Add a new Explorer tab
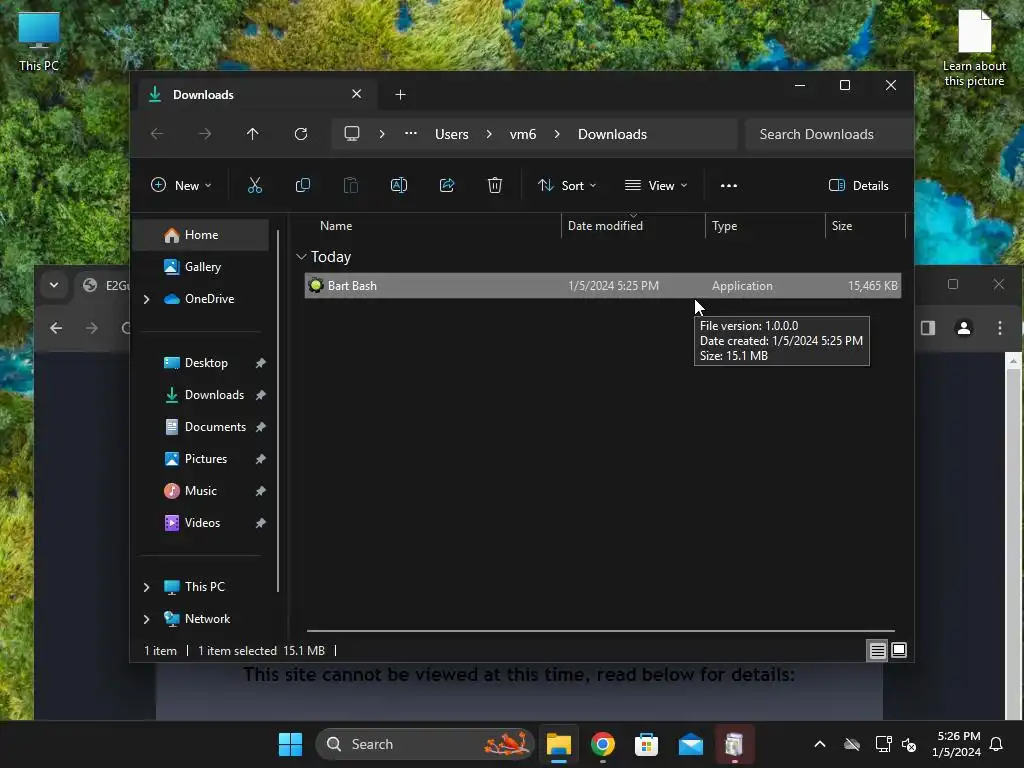This screenshot has width=1024, height=768. pyautogui.click(x=400, y=95)
